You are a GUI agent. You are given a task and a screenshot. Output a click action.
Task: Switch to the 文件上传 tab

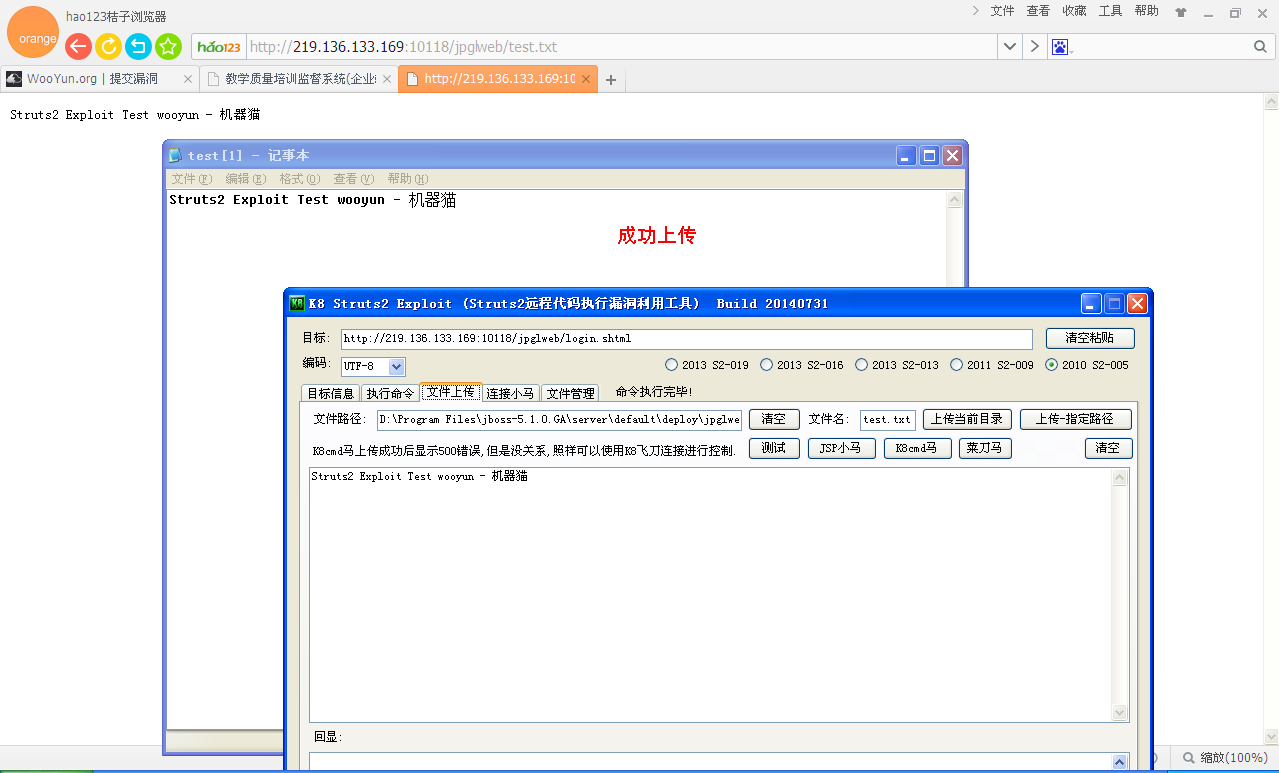coord(451,392)
